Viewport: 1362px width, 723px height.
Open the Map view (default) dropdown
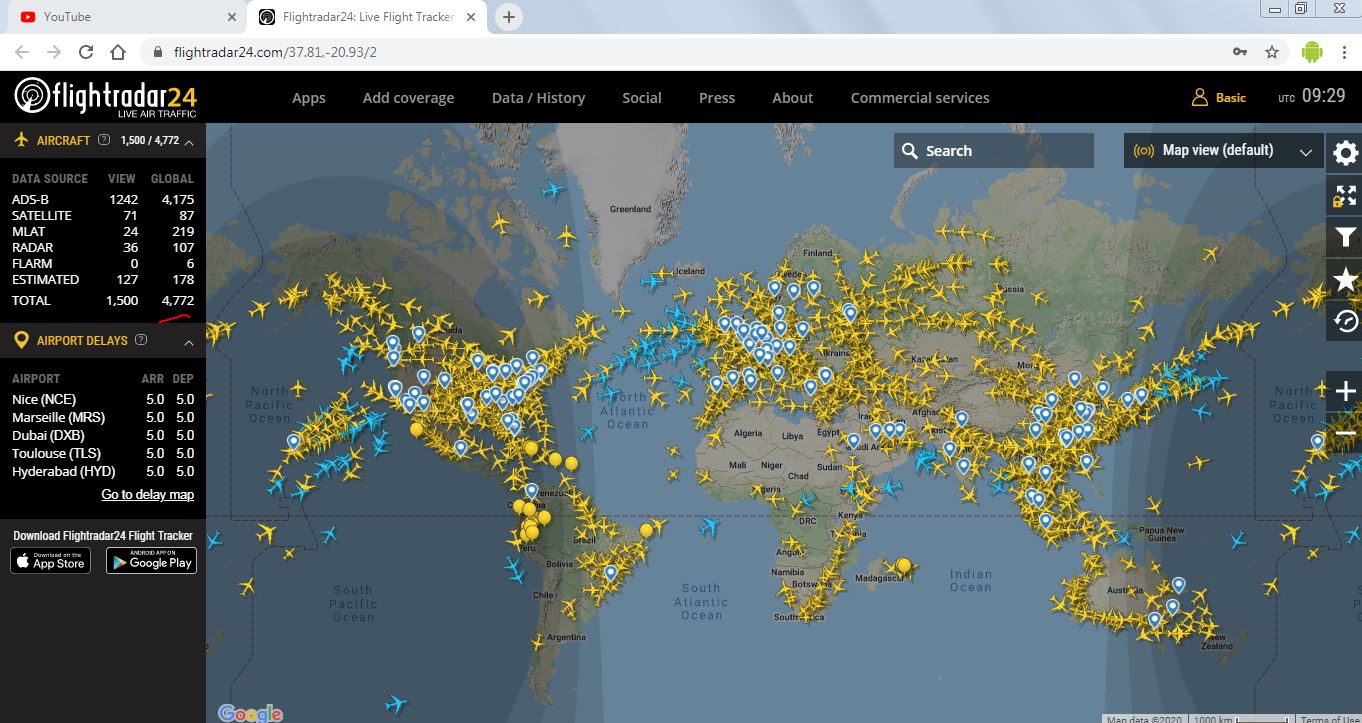(1223, 151)
